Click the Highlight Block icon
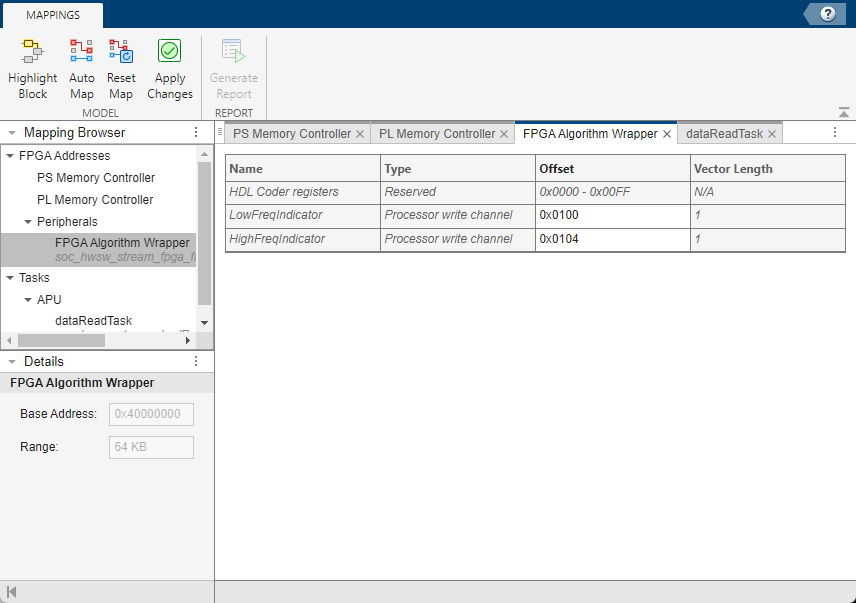The width and height of the screenshot is (856, 603). click(32, 54)
